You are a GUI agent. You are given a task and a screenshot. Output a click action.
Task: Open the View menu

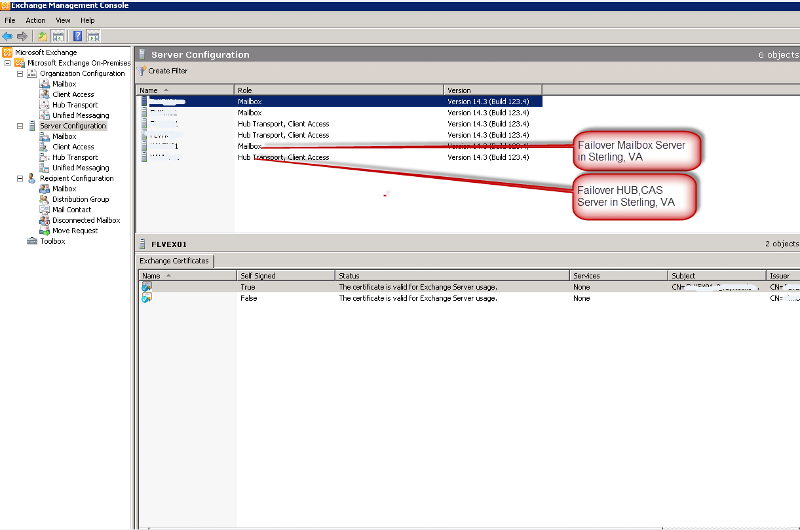pyautogui.click(x=63, y=20)
